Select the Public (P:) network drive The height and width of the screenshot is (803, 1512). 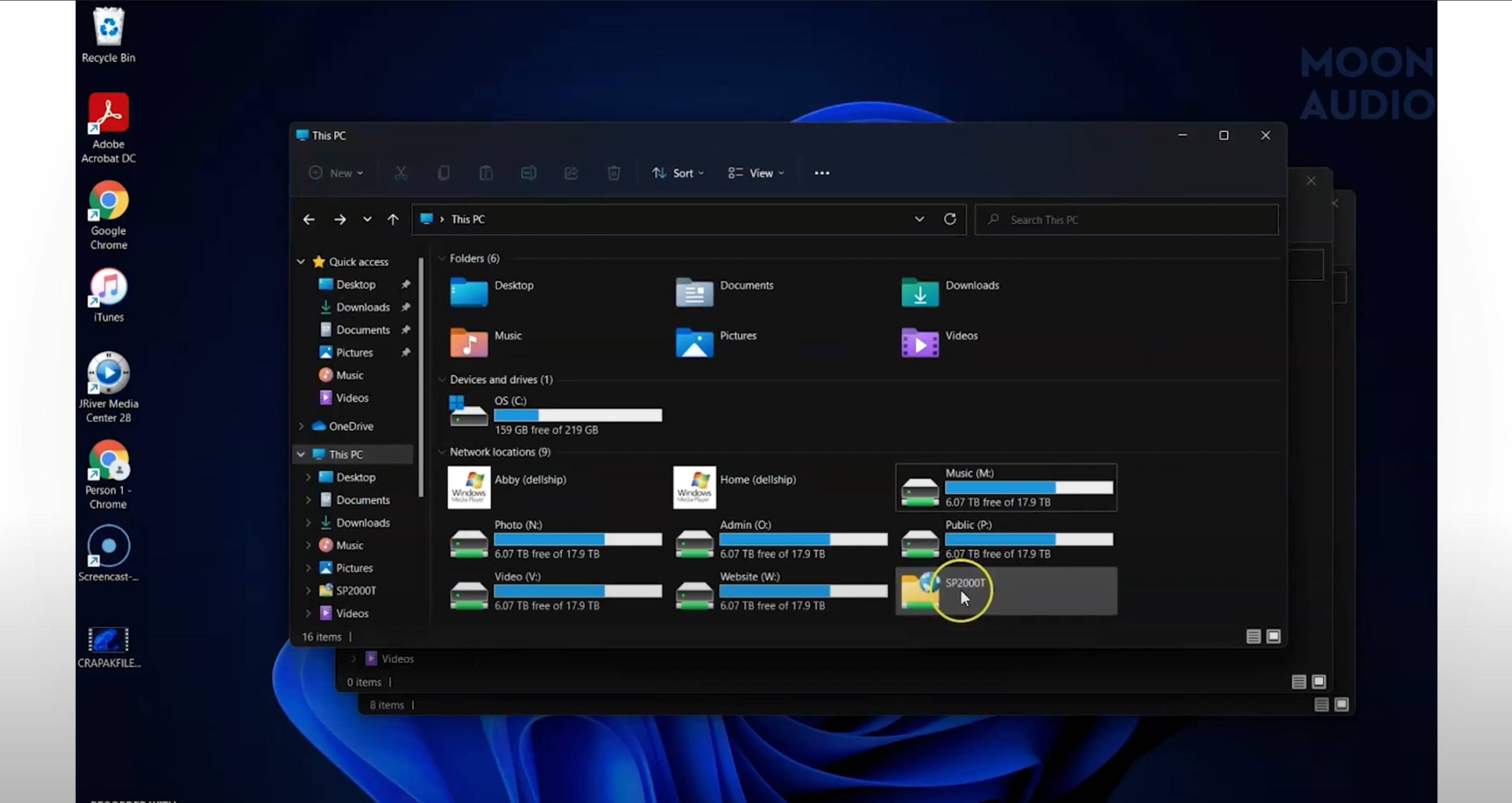pyautogui.click(x=1006, y=539)
